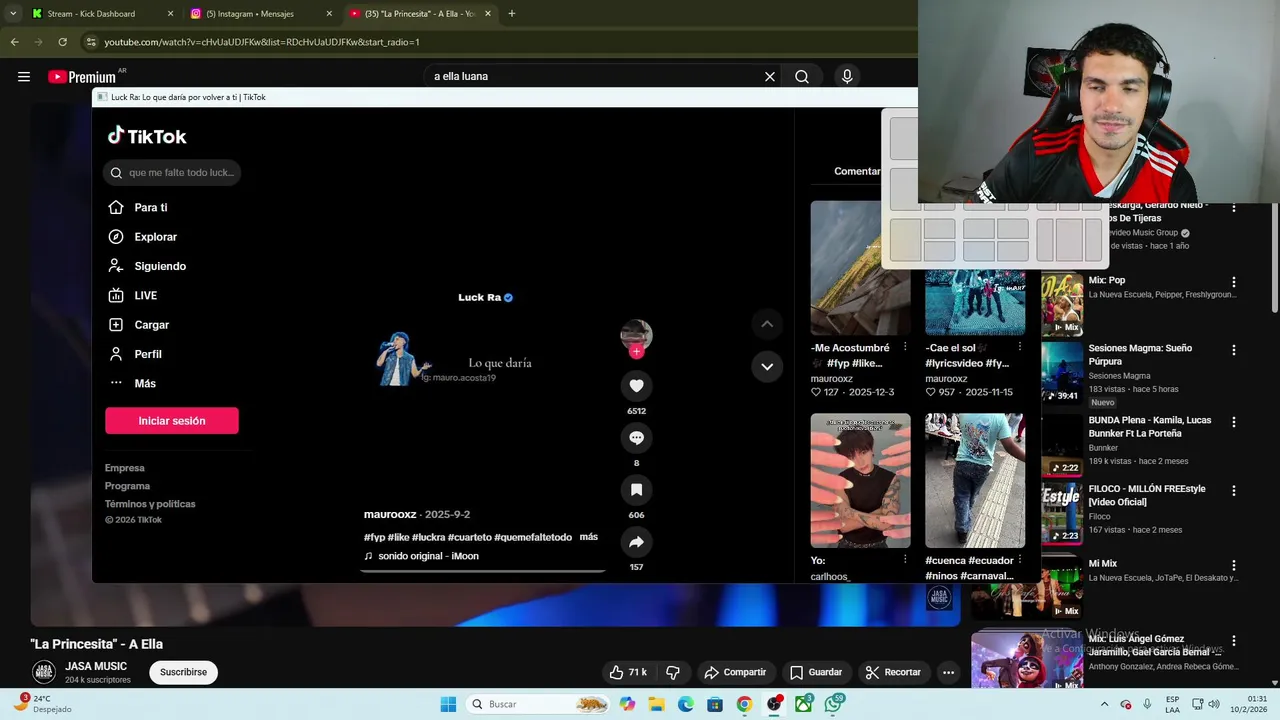This screenshot has width=1280, height=720.
Task: Open JASA MUSIC channel avatar
Action: click(x=44, y=672)
